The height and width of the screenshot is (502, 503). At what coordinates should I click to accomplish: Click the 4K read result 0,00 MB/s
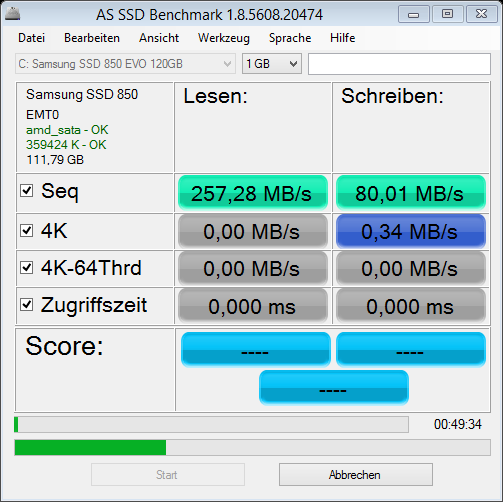click(x=253, y=232)
